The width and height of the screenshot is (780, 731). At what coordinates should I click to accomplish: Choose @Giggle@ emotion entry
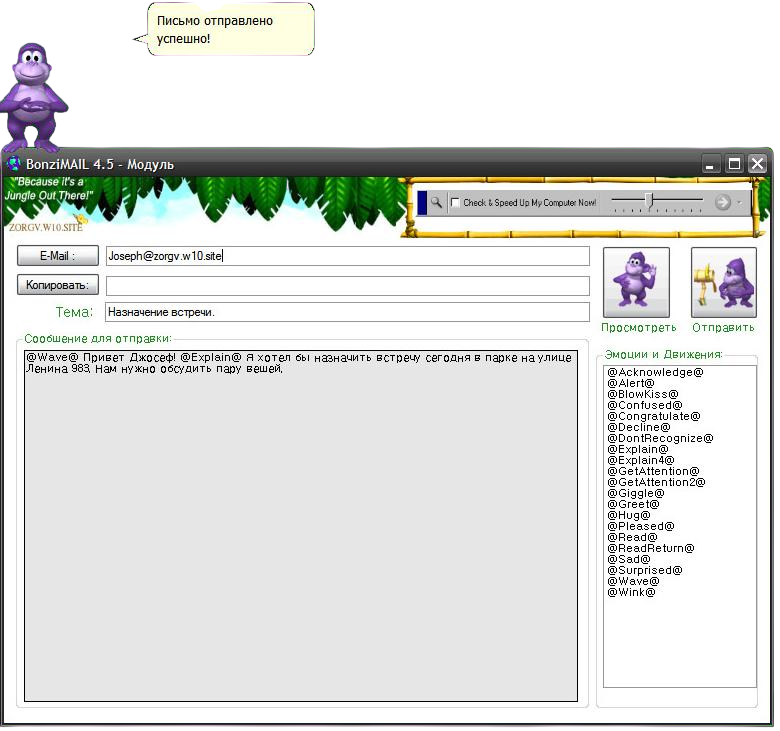point(635,493)
